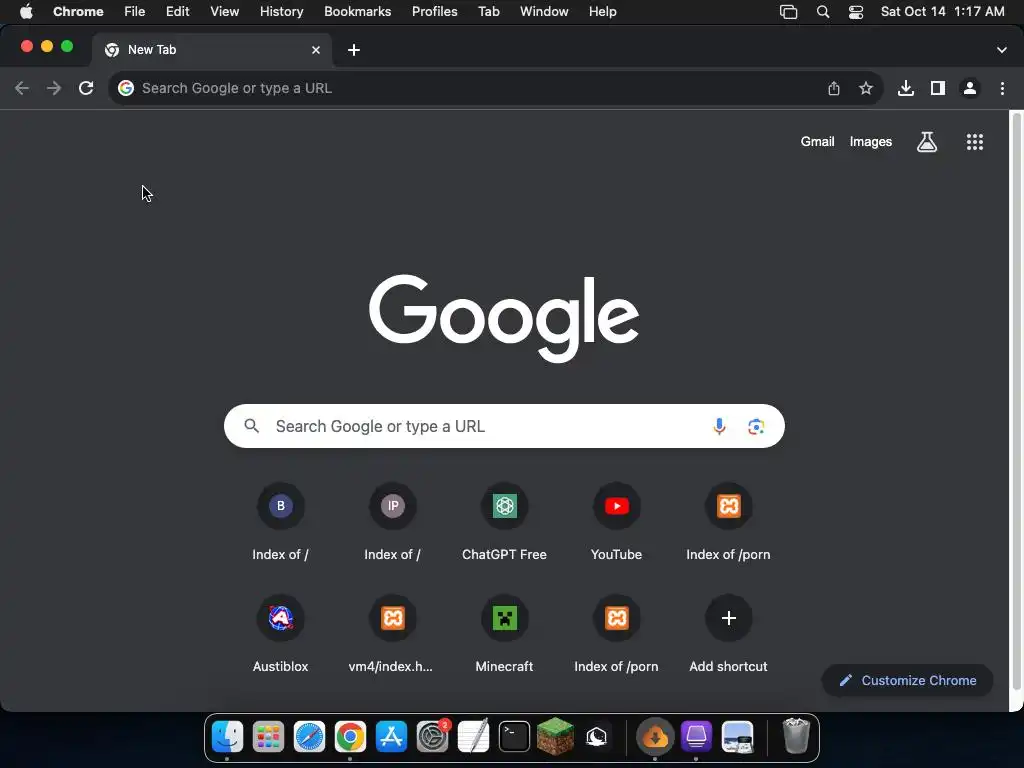Screen dimensions: 1024x768
Task: Open the Edit menu
Action: coord(177,12)
